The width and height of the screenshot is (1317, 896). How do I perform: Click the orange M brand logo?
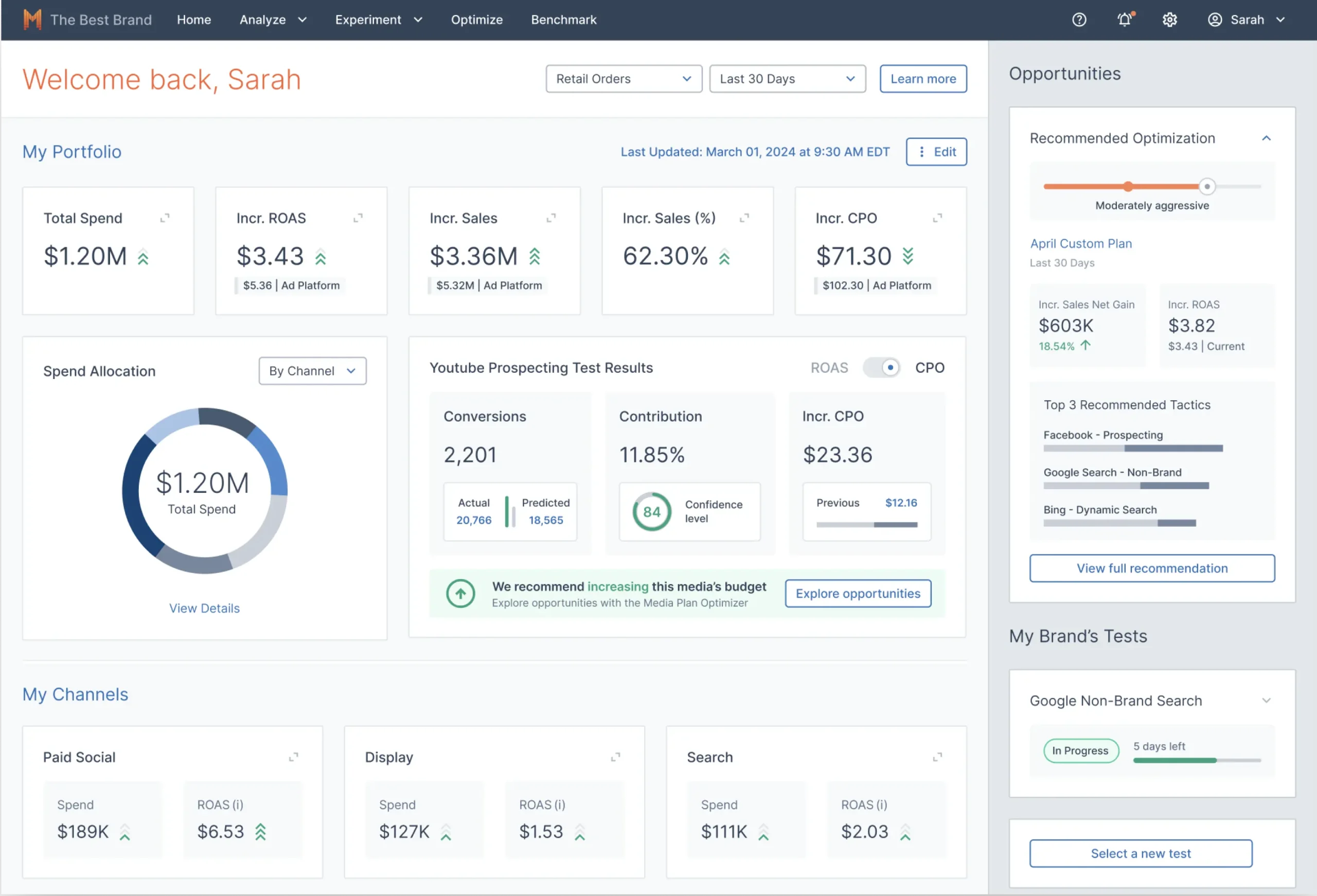coord(32,19)
